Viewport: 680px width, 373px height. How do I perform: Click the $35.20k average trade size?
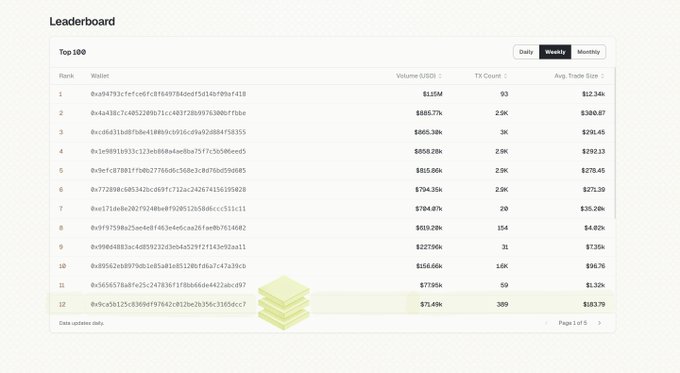pyautogui.click(x=593, y=209)
